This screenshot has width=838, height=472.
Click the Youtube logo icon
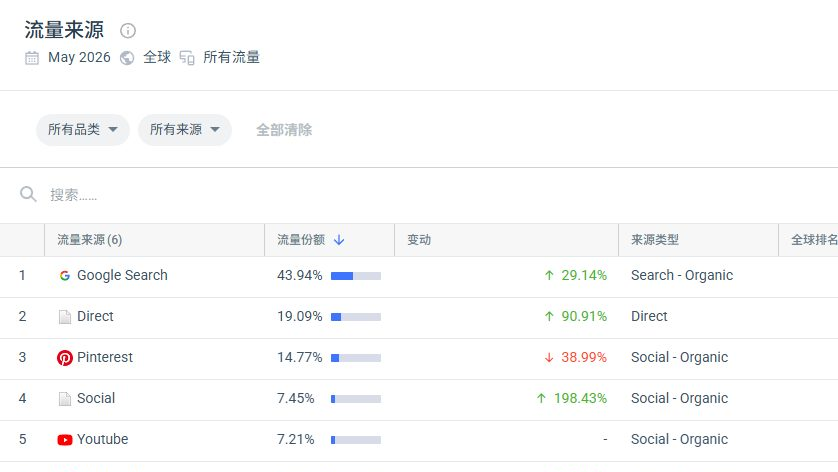(x=65, y=440)
